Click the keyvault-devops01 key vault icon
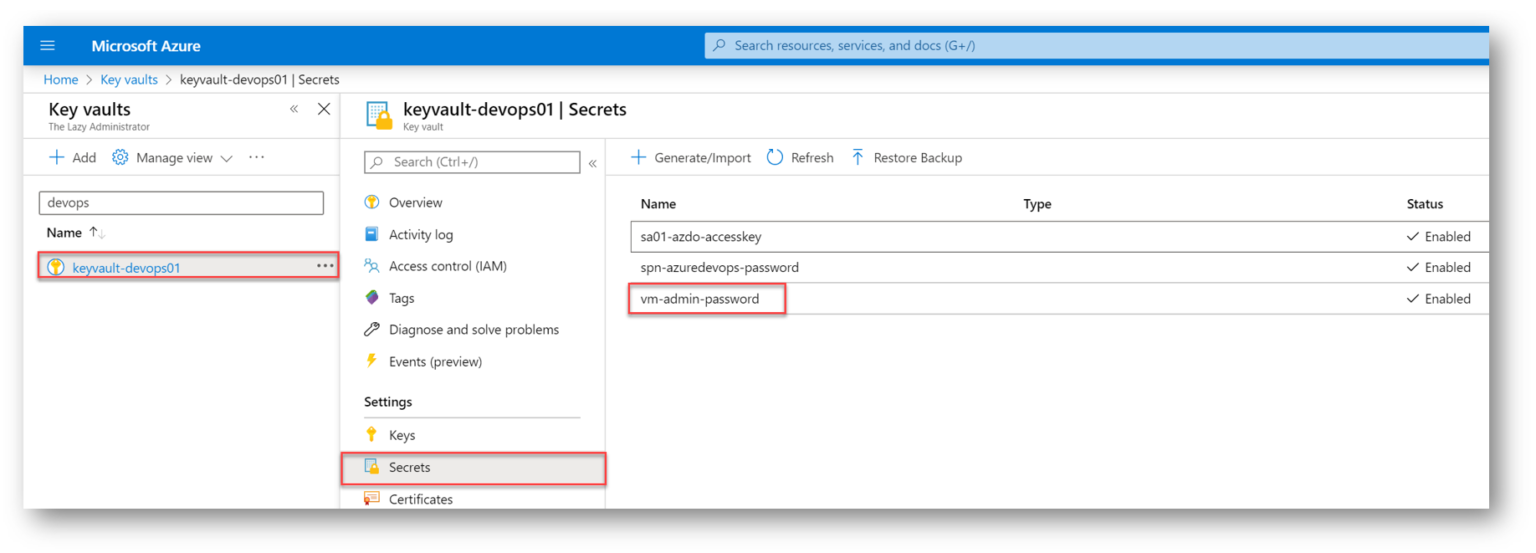1536x553 pixels. [x=56, y=267]
